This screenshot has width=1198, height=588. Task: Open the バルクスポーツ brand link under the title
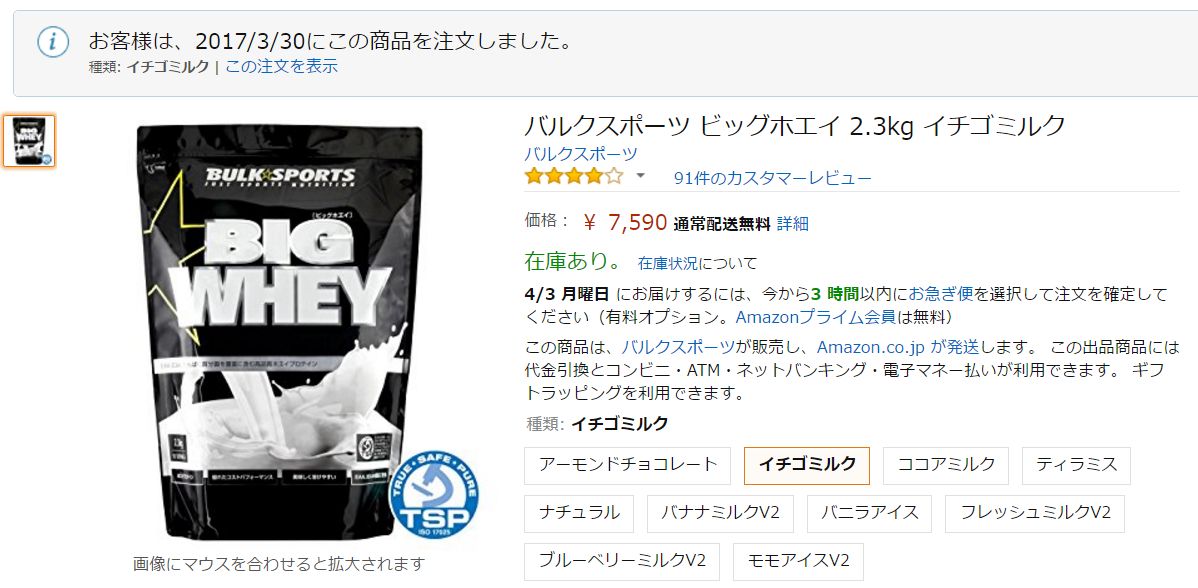[581, 153]
